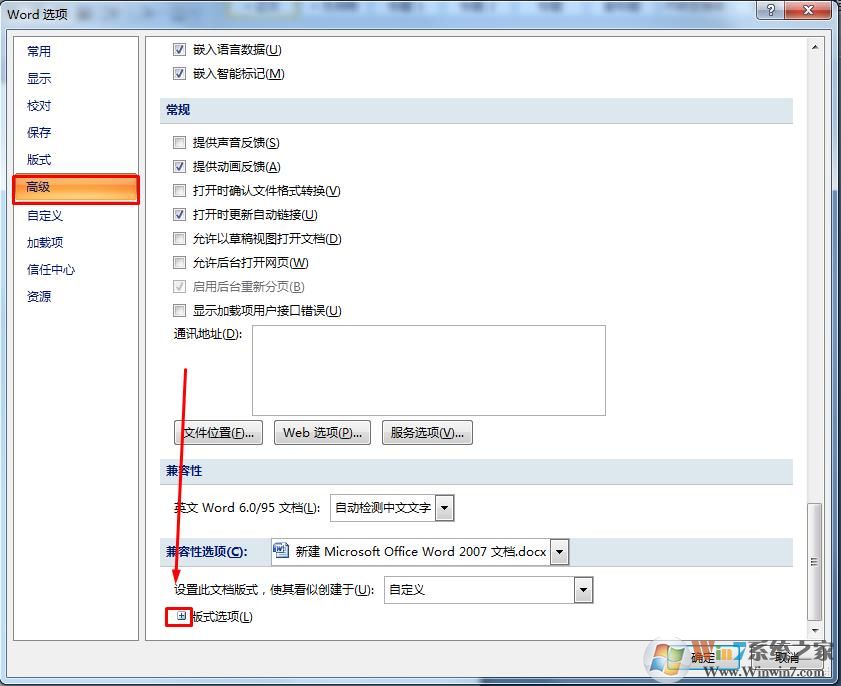Open the 文件位置 dialog button
This screenshot has height=686, width=841.
click(218, 433)
